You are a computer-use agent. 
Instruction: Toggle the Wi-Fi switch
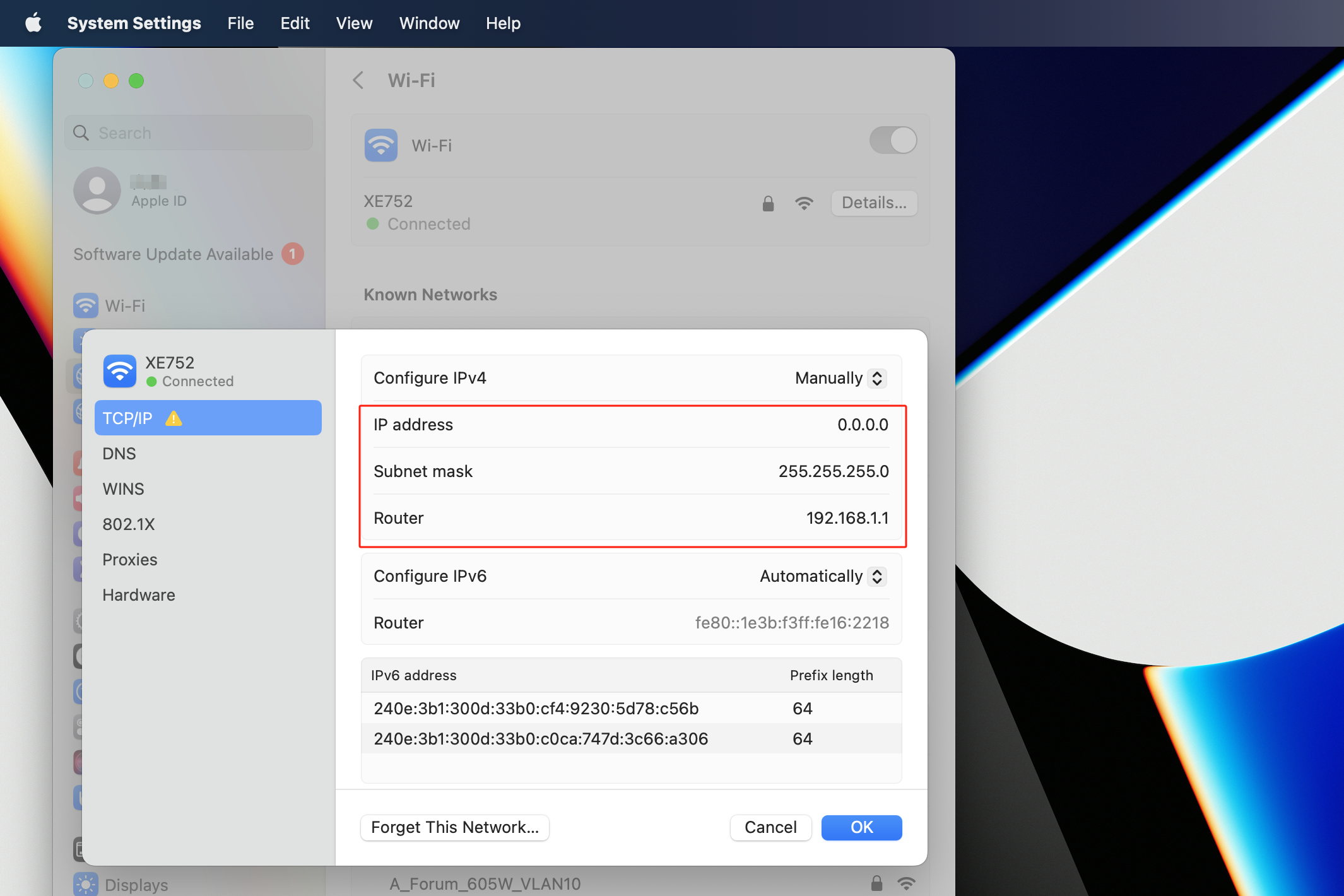[893, 140]
